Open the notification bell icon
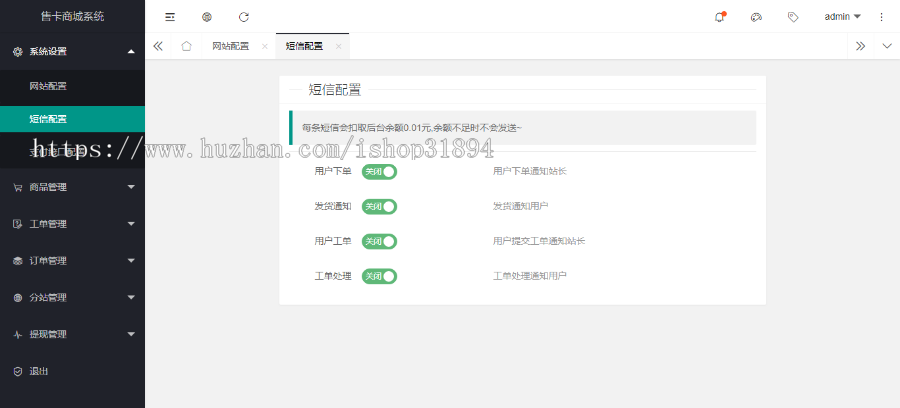The width and height of the screenshot is (900, 408). pyautogui.click(x=720, y=17)
